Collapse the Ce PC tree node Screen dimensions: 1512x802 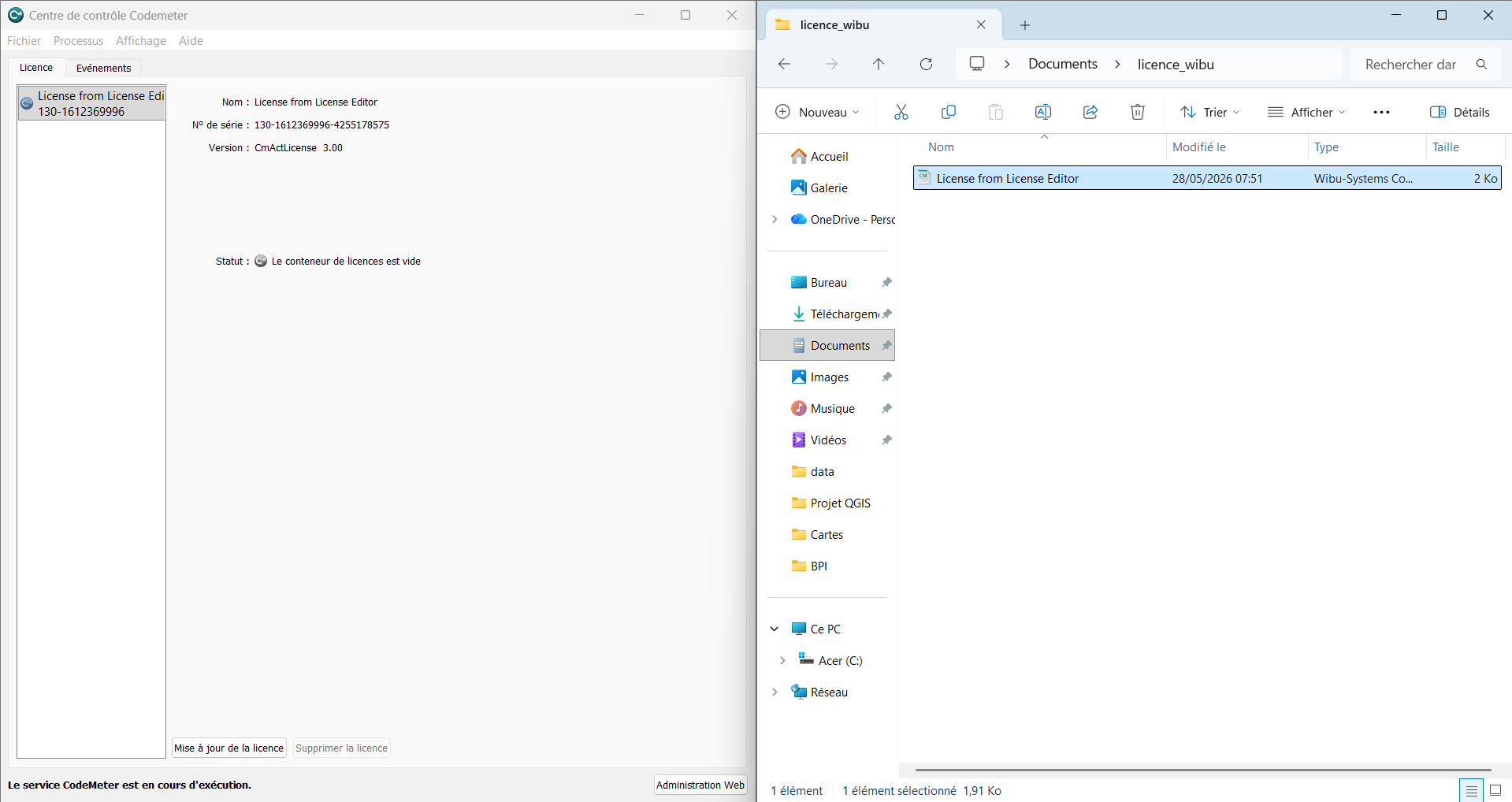click(x=775, y=629)
